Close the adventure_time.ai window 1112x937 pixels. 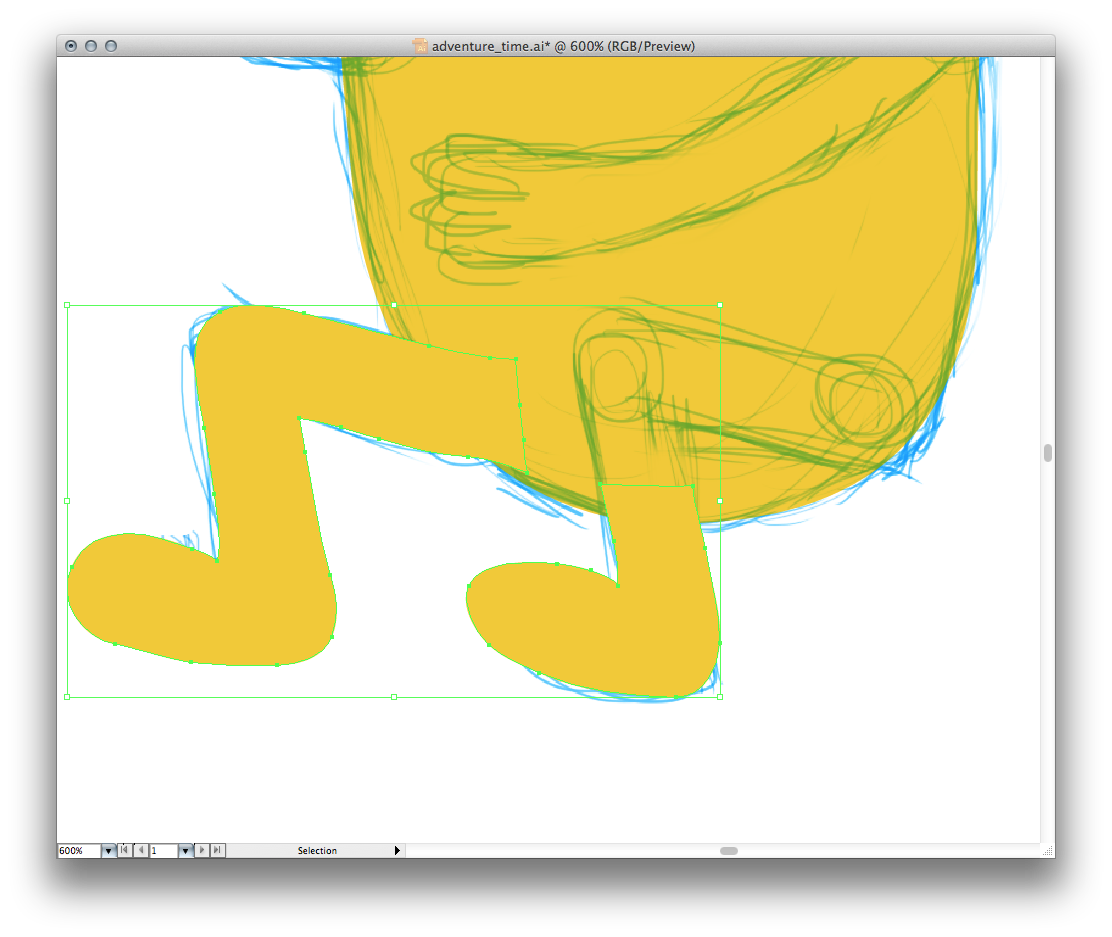point(71,46)
